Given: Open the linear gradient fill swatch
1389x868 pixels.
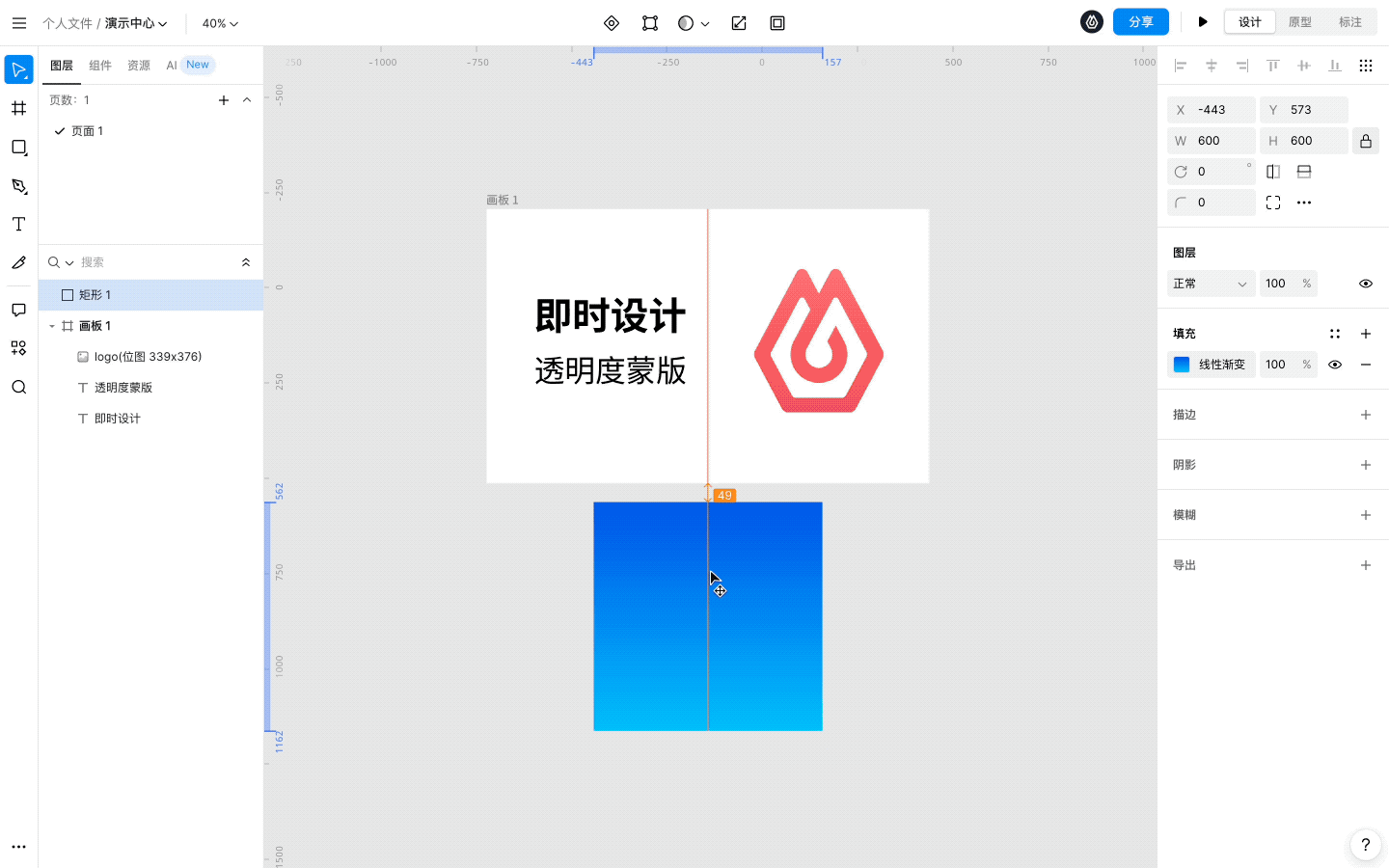Looking at the screenshot, I should pyautogui.click(x=1182, y=364).
